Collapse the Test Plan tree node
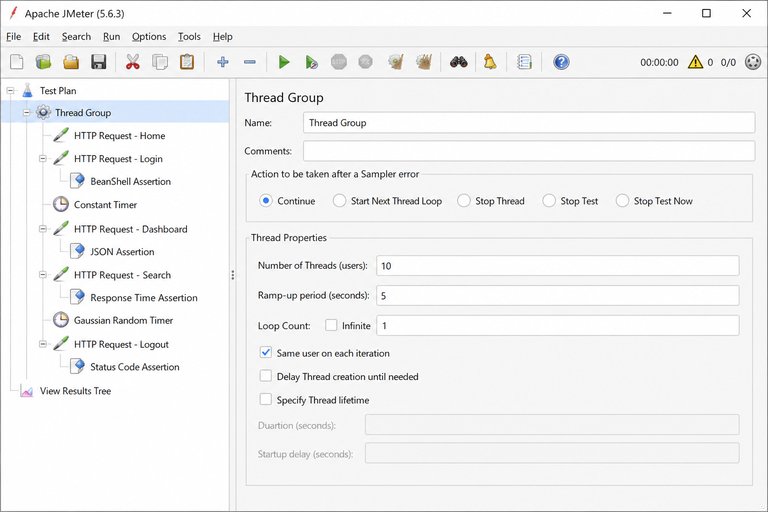 coord(10,91)
